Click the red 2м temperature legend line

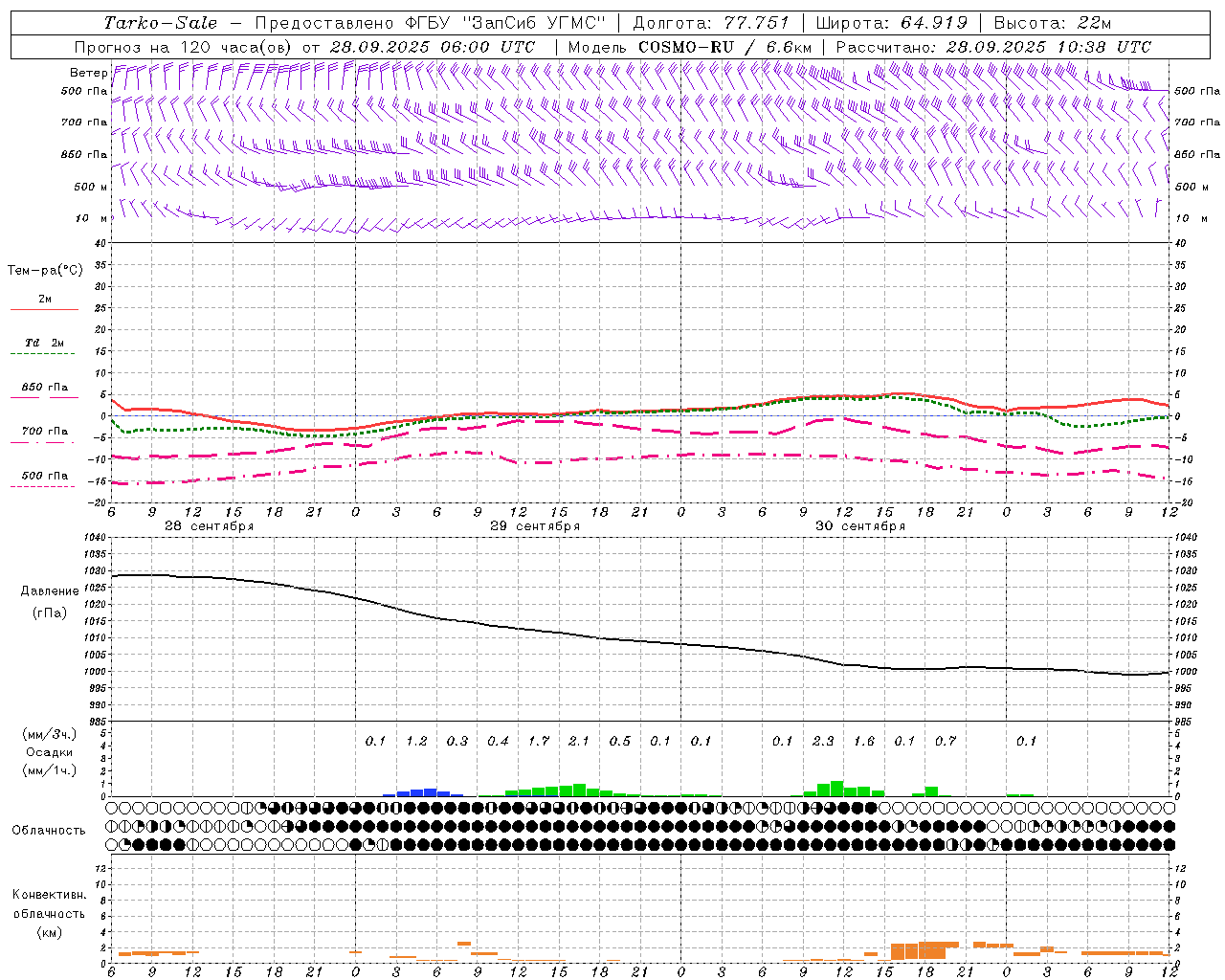pyautogui.click(x=44, y=310)
